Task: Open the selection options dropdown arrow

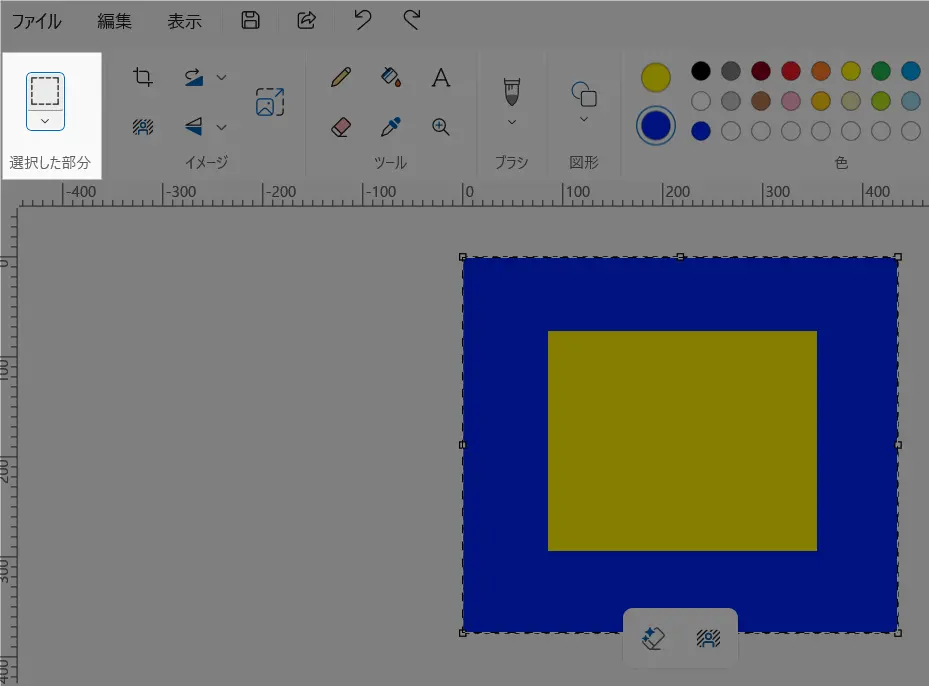Action: click(x=45, y=120)
